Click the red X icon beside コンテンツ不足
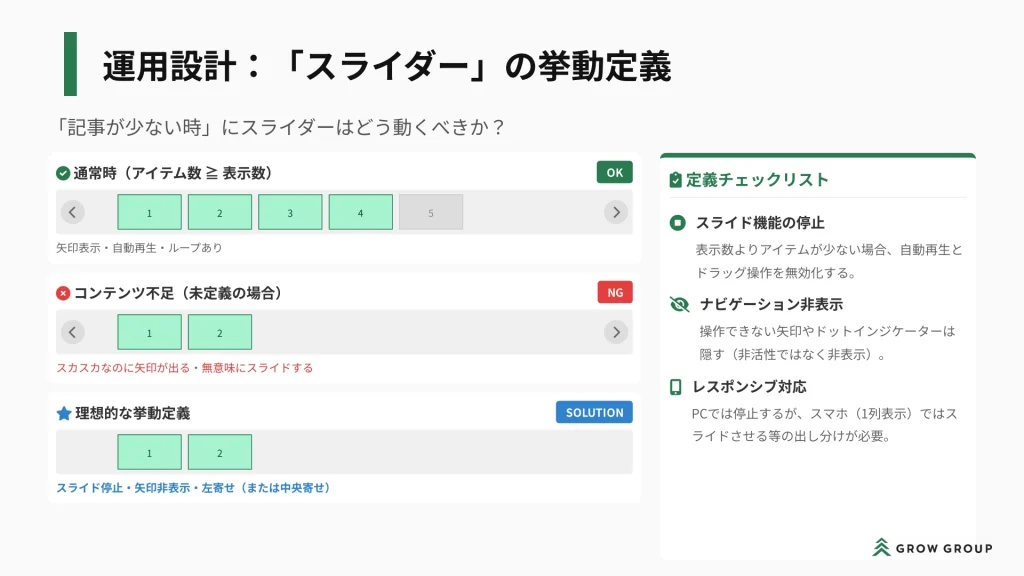The width and height of the screenshot is (1024, 576). 63,293
